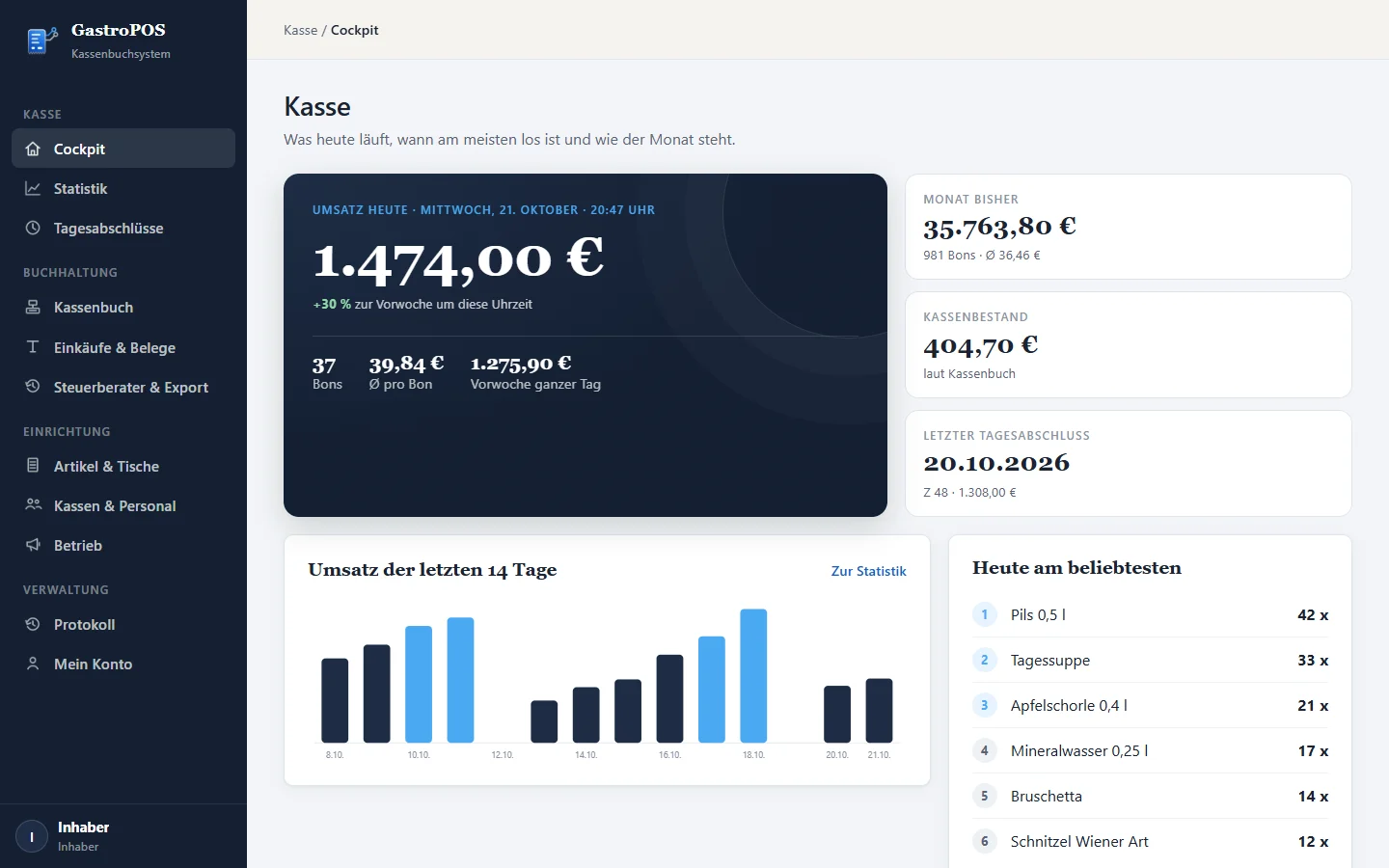Click the Inhaber user name in sidebar
Viewport: 1389px width, 868px height.
coord(83,827)
